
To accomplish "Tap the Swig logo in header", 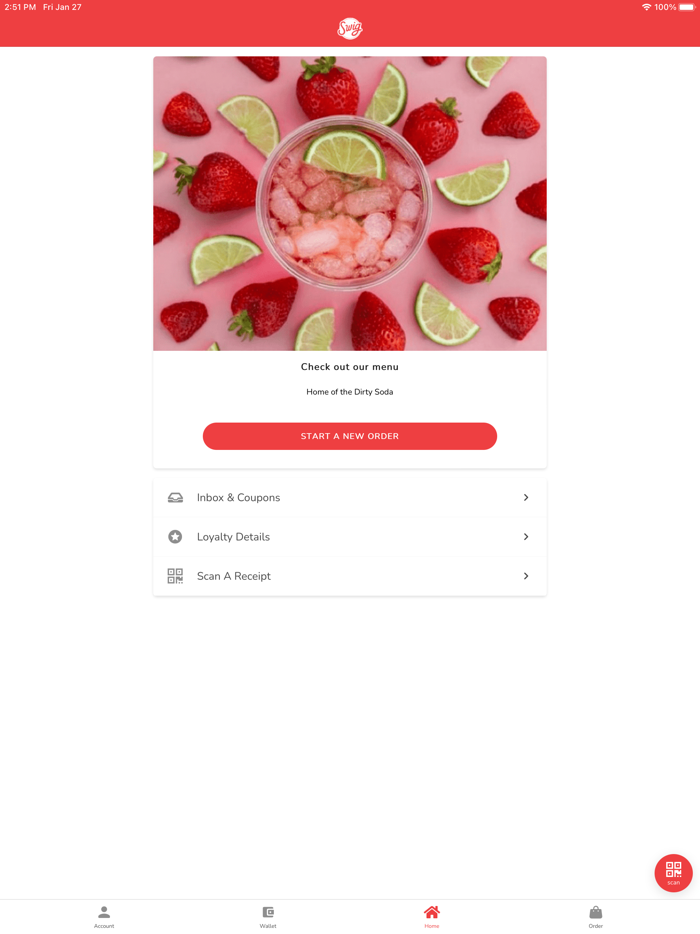I will 350,28.
